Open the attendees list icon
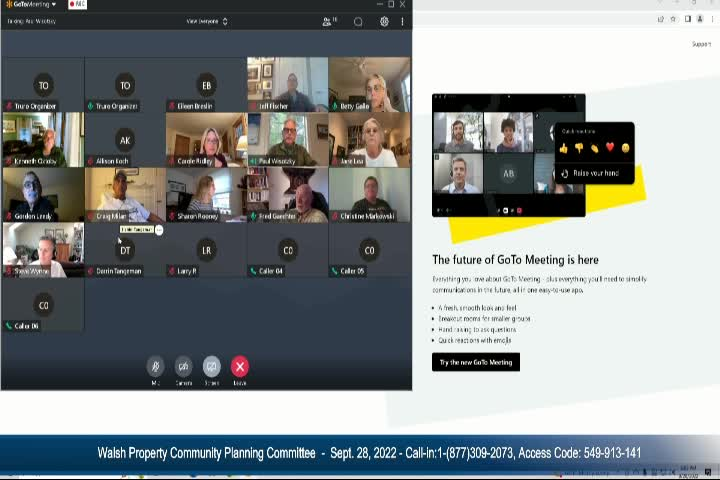The width and height of the screenshot is (720, 480). coord(329,21)
